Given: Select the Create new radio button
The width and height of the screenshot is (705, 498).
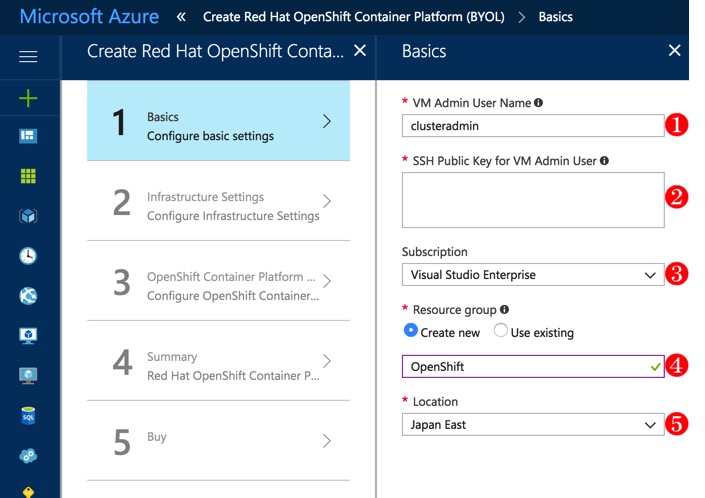Looking at the screenshot, I should click(411, 331).
